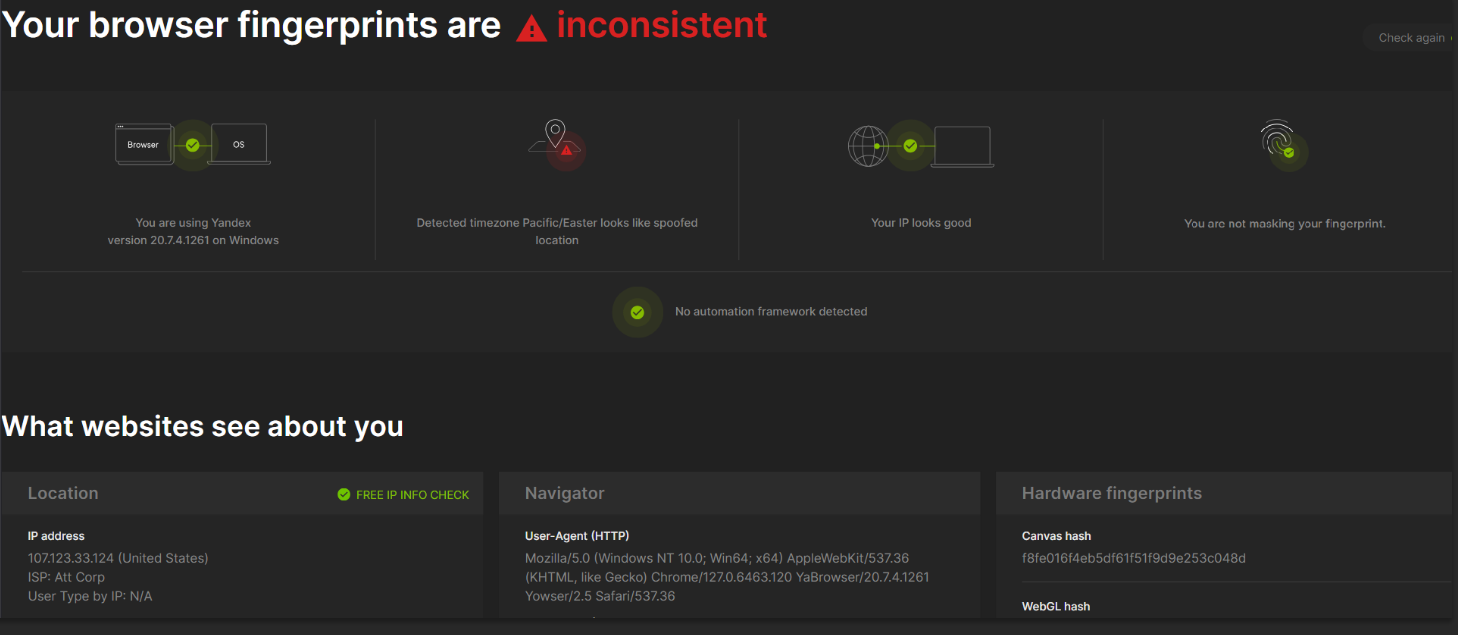Click the Location panel header
Image resolution: width=1458 pixels, height=635 pixels.
(63, 493)
